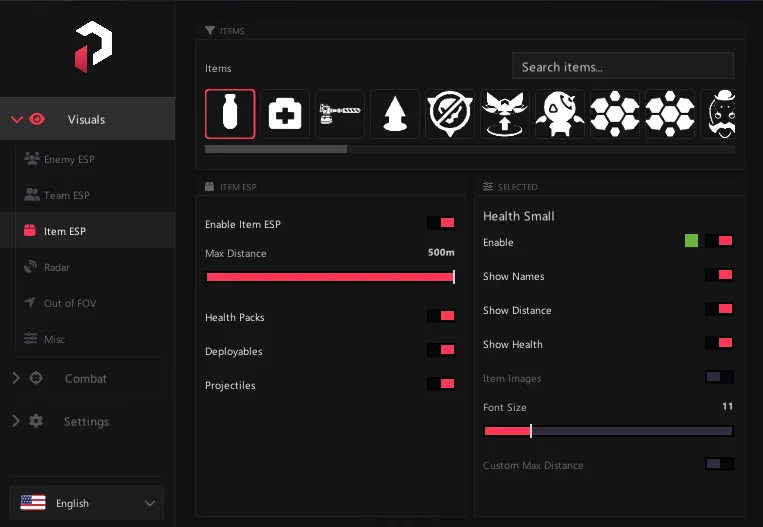Click the Max Distance slider bar
This screenshot has height=527, width=763.
(x=330, y=277)
